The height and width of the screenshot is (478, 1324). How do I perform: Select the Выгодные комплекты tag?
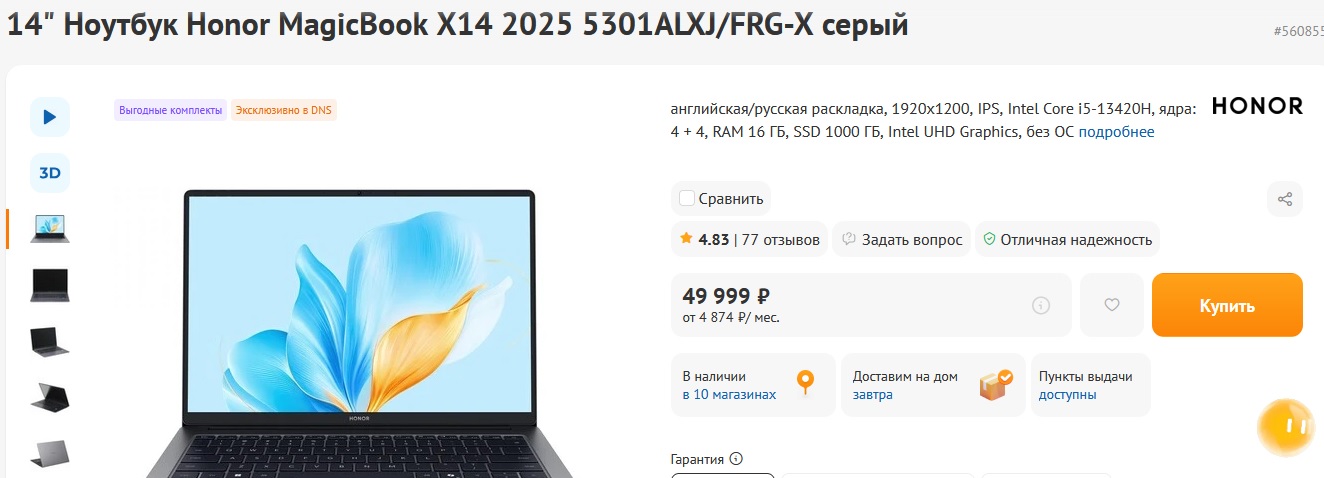pos(171,110)
